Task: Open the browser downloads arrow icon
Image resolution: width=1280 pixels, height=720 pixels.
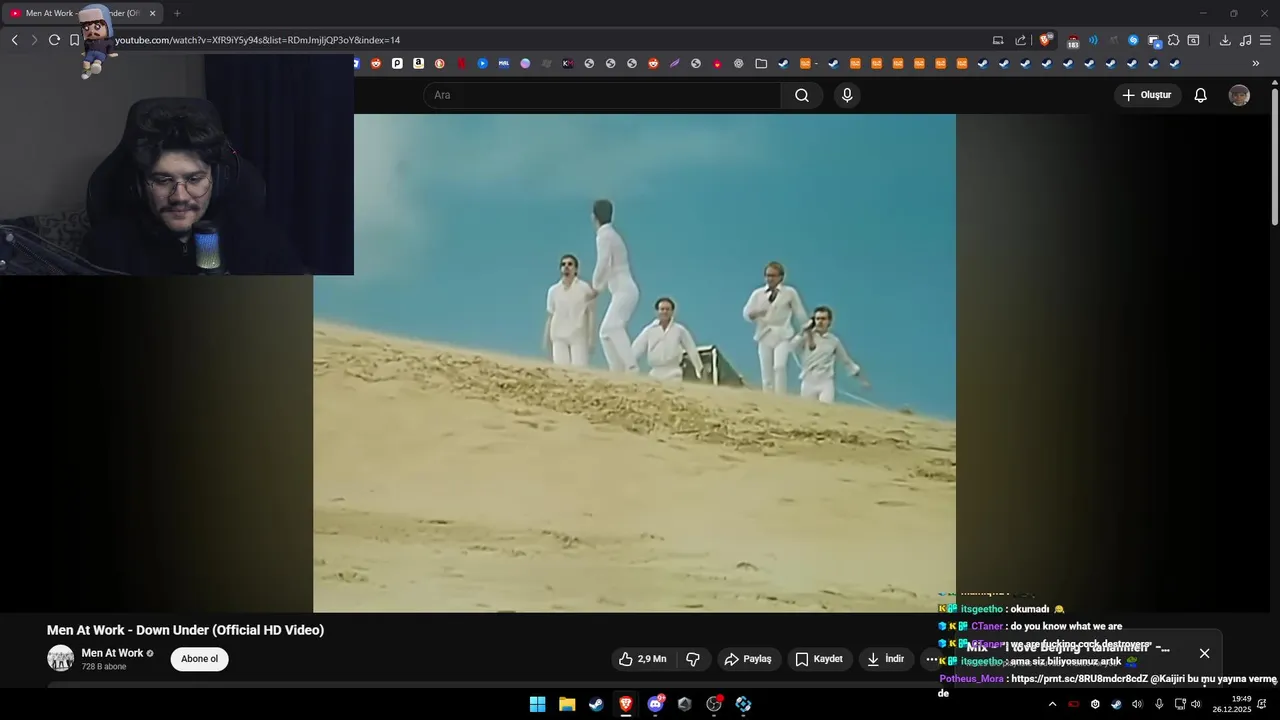Action: tap(1225, 40)
